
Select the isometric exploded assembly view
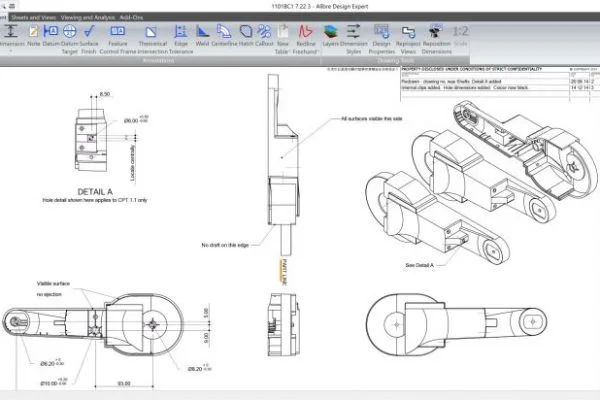pyautogui.click(x=481, y=182)
